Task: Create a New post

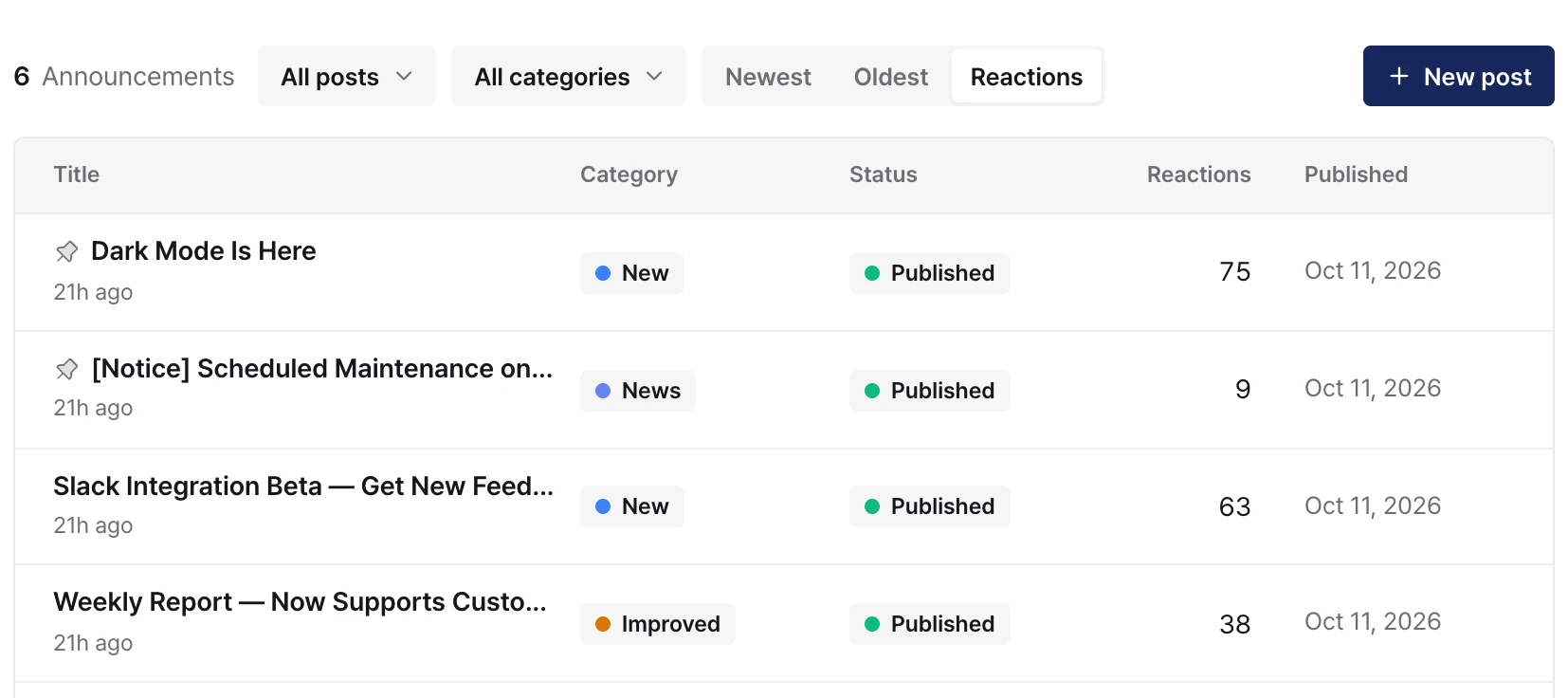Action: point(1459,76)
